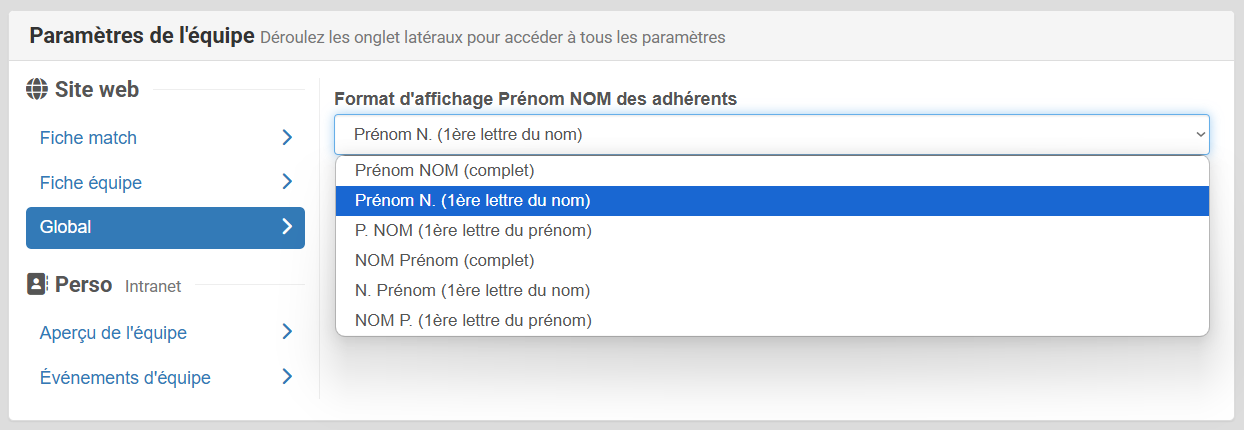
Task: Click the chevron arrow next to Fiche match
Action: [287, 137]
